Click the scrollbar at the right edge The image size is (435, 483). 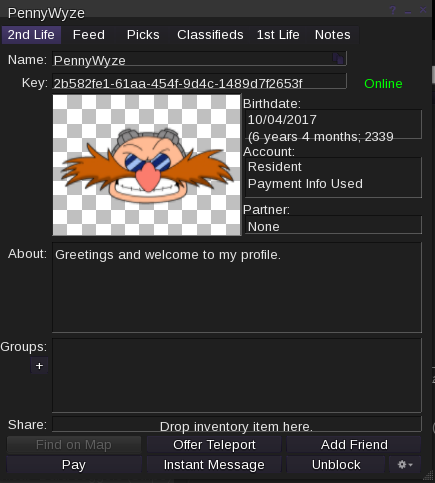[433, 75]
